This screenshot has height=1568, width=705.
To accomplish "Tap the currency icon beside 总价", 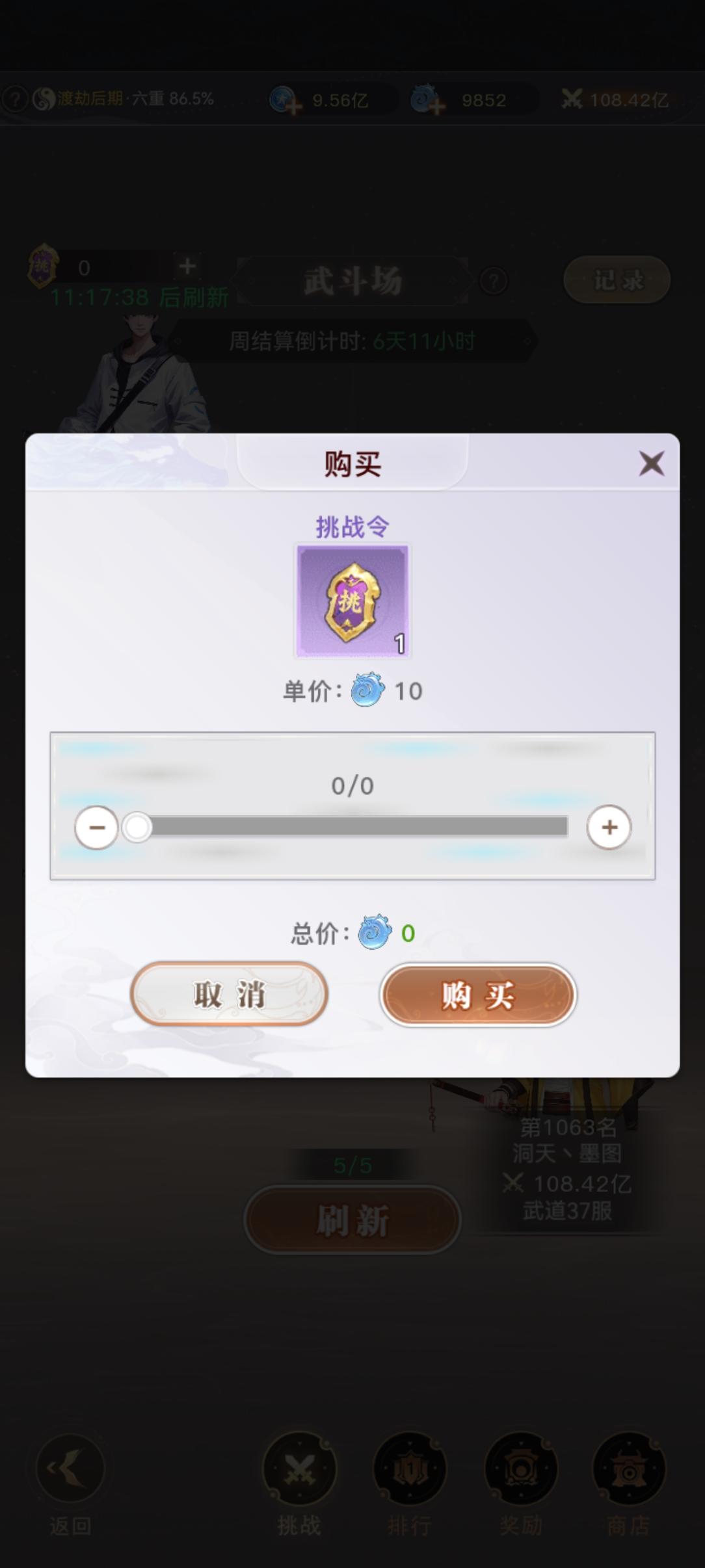I will tap(375, 932).
